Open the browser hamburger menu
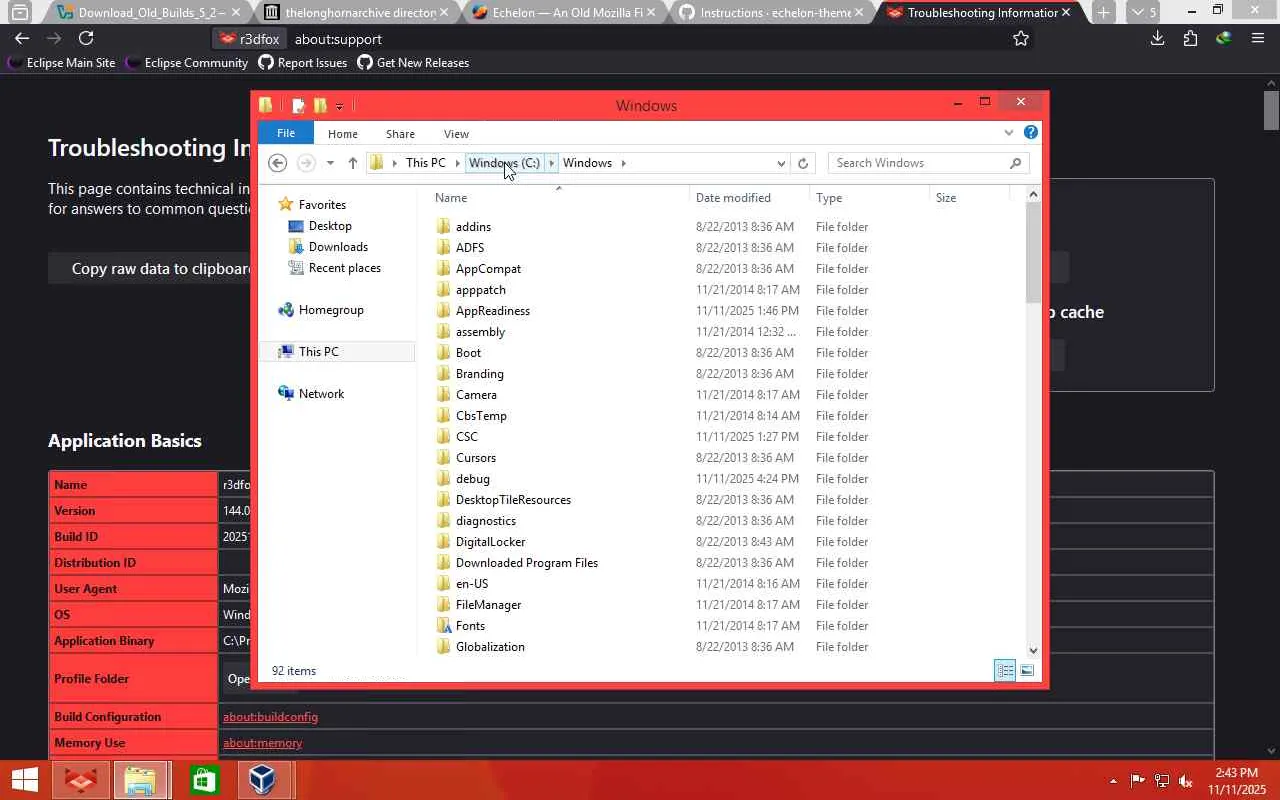The image size is (1280, 800). click(1258, 38)
